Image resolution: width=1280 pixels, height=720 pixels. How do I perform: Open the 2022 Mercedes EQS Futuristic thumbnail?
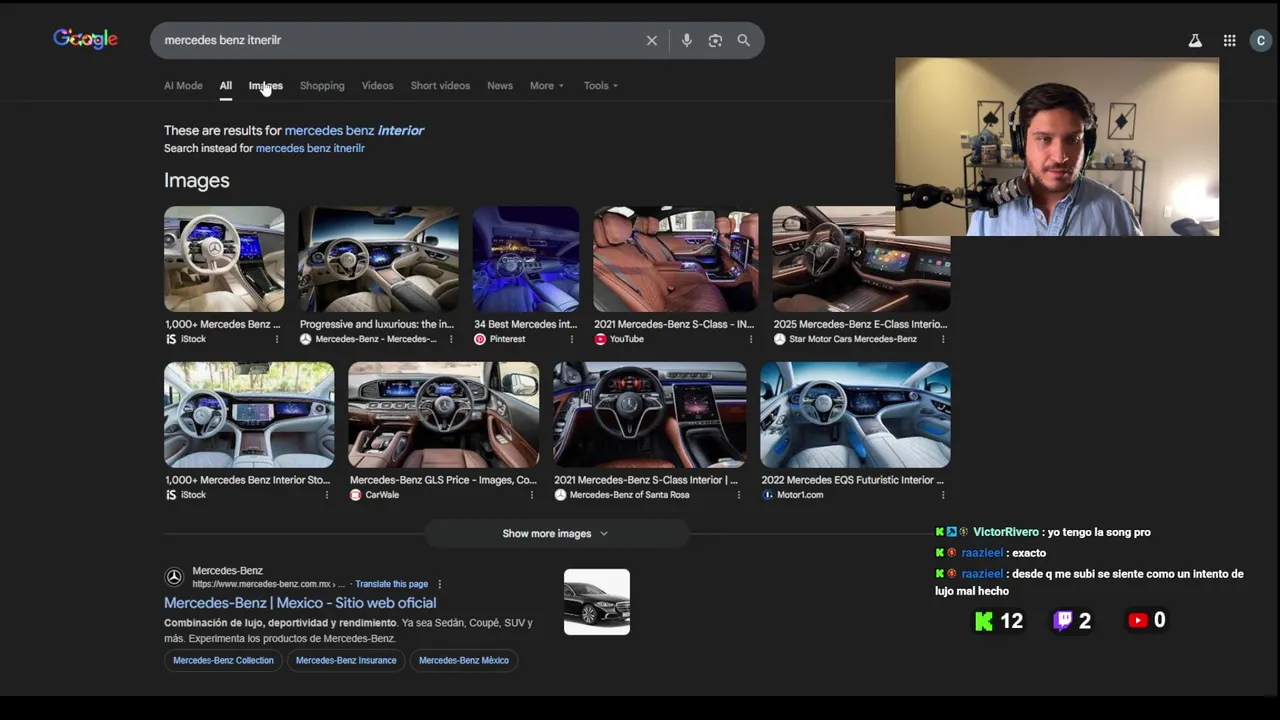pos(855,415)
